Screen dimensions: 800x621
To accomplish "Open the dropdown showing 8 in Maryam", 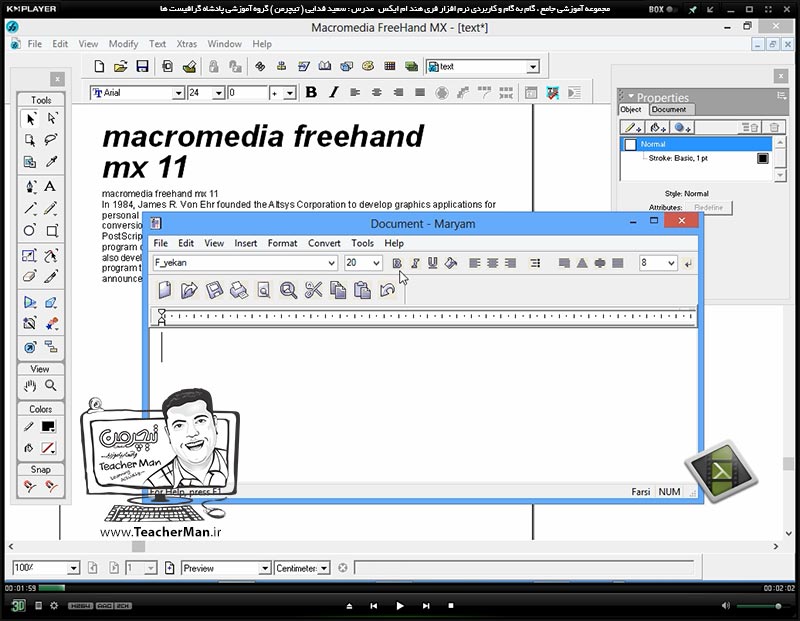I will click(671, 263).
